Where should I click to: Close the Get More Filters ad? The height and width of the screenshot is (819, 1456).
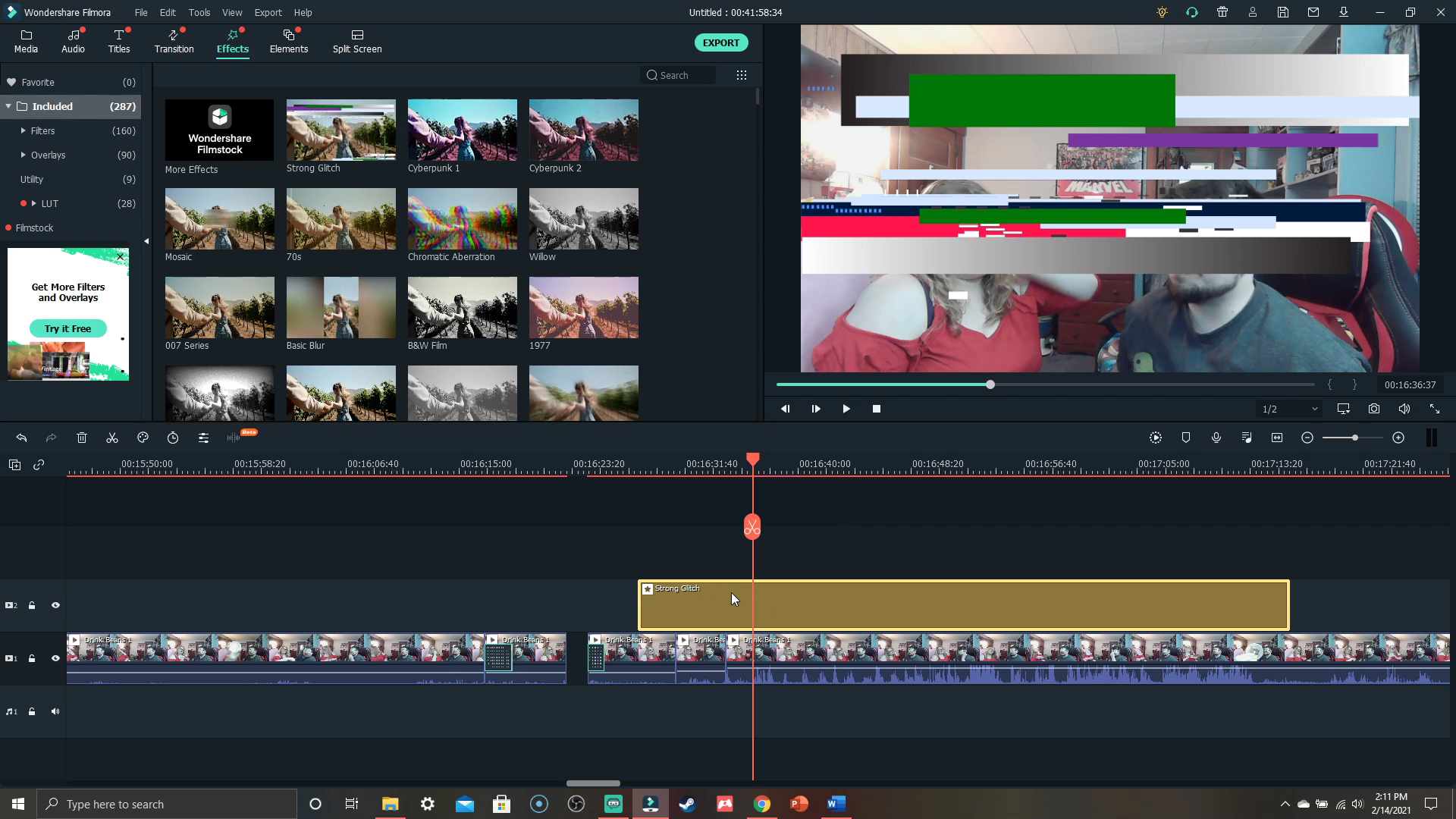tap(120, 256)
